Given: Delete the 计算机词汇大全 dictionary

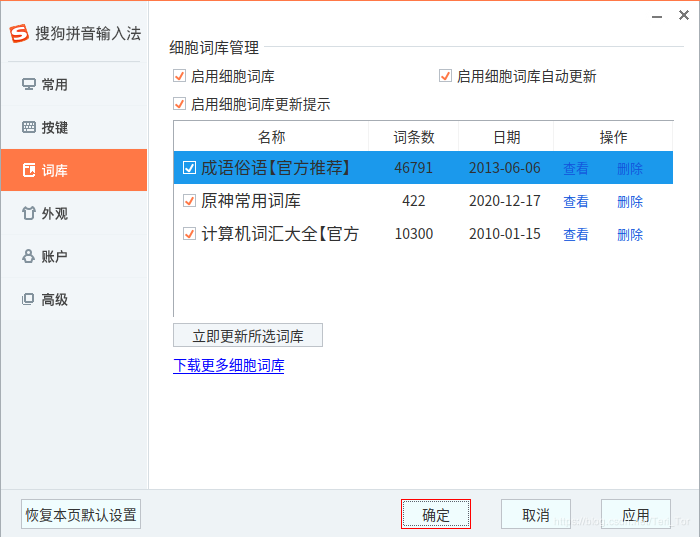Looking at the screenshot, I should [630, 234].
